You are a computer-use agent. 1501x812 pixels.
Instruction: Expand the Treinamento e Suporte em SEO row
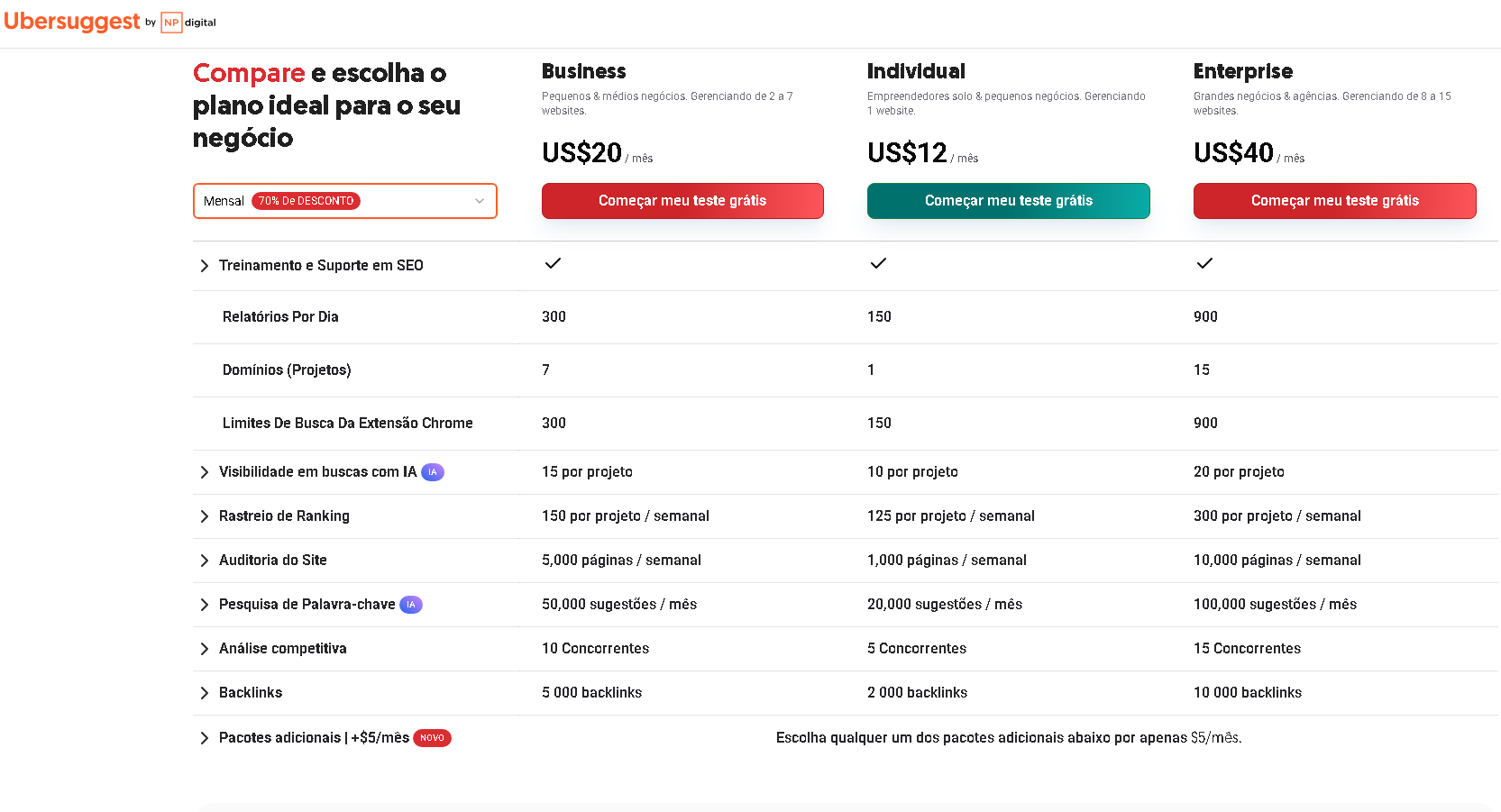pos(204,265)
